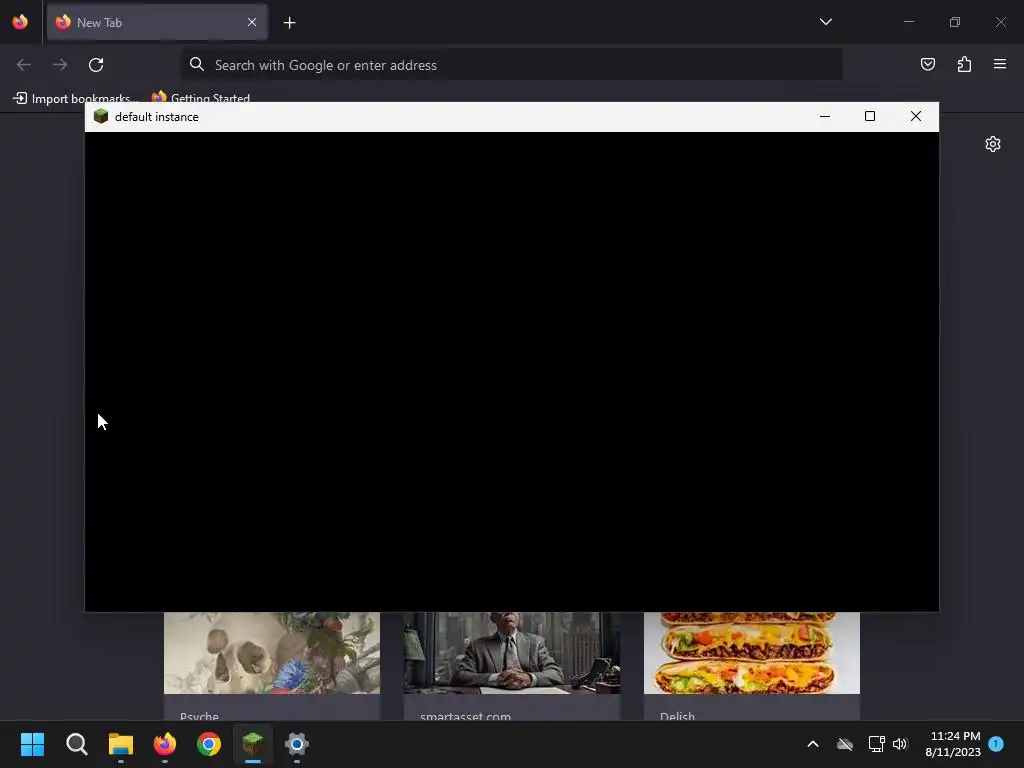The width and height of the screenshot is (1024, 768).
Task: Click the magnifier icon in address bar
Action: pyautogui.click(x=197, y=64)
